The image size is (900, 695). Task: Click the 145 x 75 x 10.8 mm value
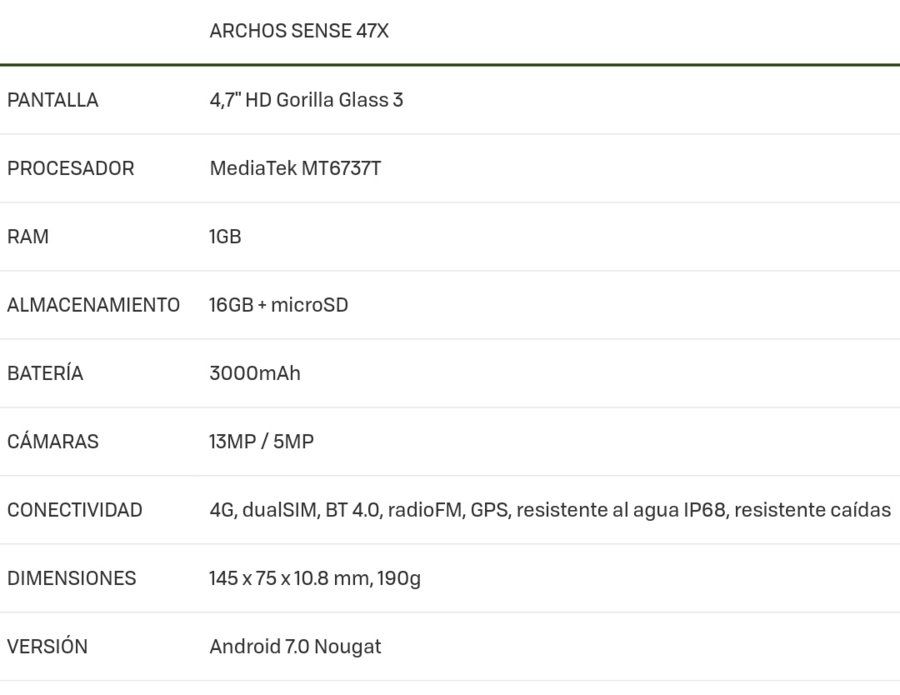[290, 578]
